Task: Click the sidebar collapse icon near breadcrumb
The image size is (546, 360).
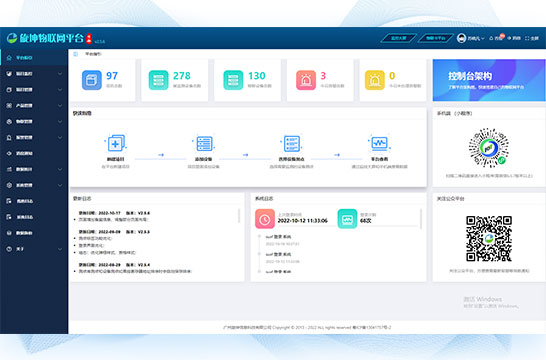Action: (x=76, y=54)
